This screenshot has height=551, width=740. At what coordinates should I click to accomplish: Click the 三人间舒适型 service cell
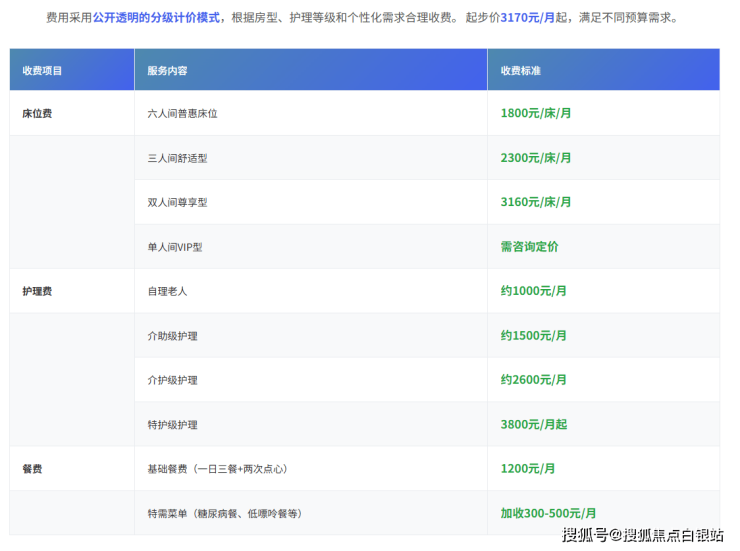click(x=177, y=158)
